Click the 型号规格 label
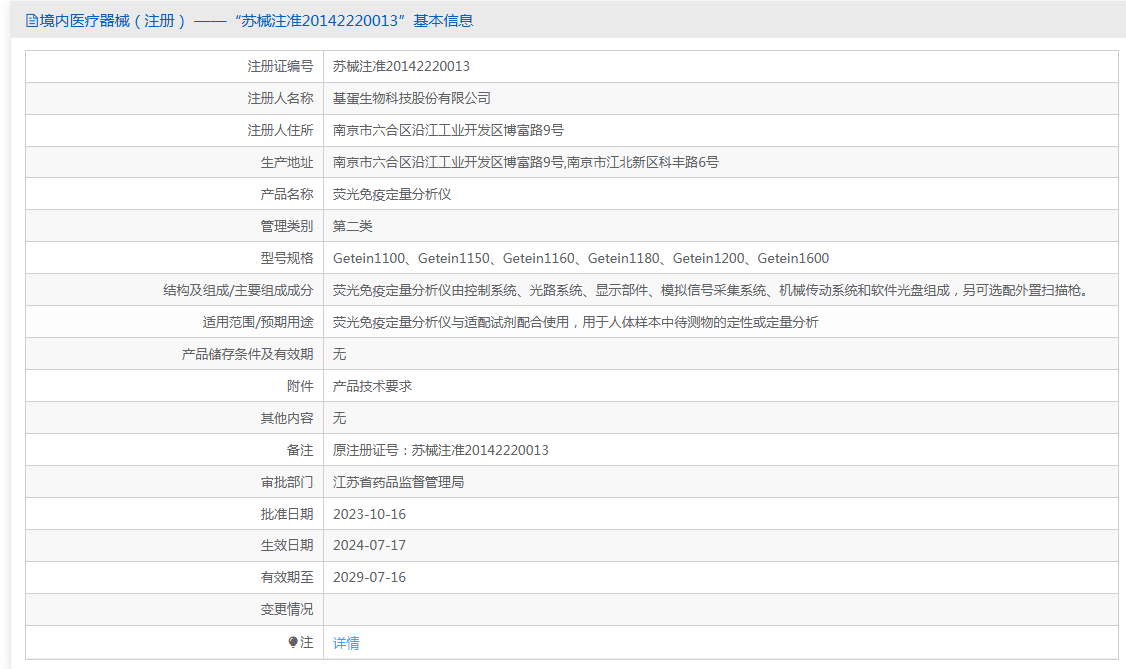Screen dimensions: 1126x669 [287, 258]
